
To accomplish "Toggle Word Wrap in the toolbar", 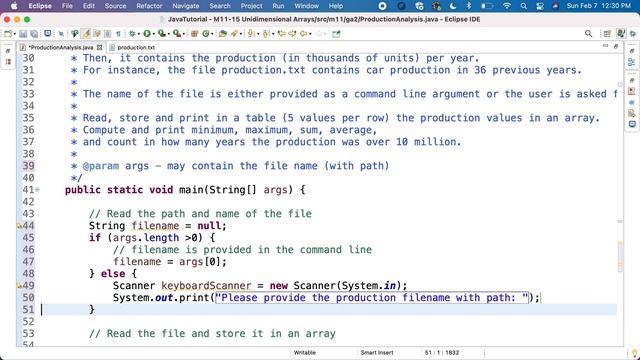I will (x=97, y=34).
